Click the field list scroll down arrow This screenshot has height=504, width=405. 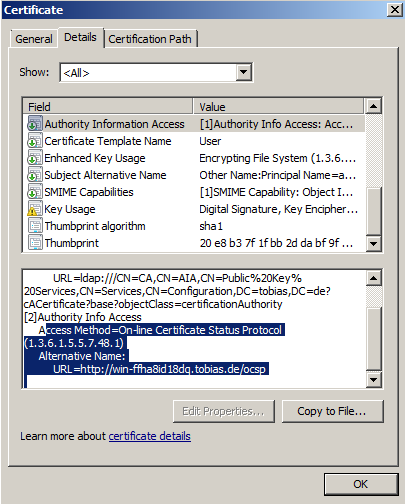[373, 244]
